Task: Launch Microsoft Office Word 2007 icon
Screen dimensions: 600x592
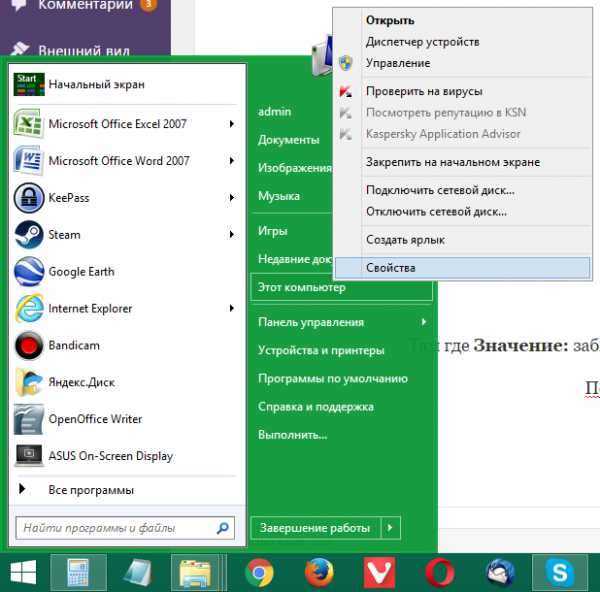Action: 28,160
